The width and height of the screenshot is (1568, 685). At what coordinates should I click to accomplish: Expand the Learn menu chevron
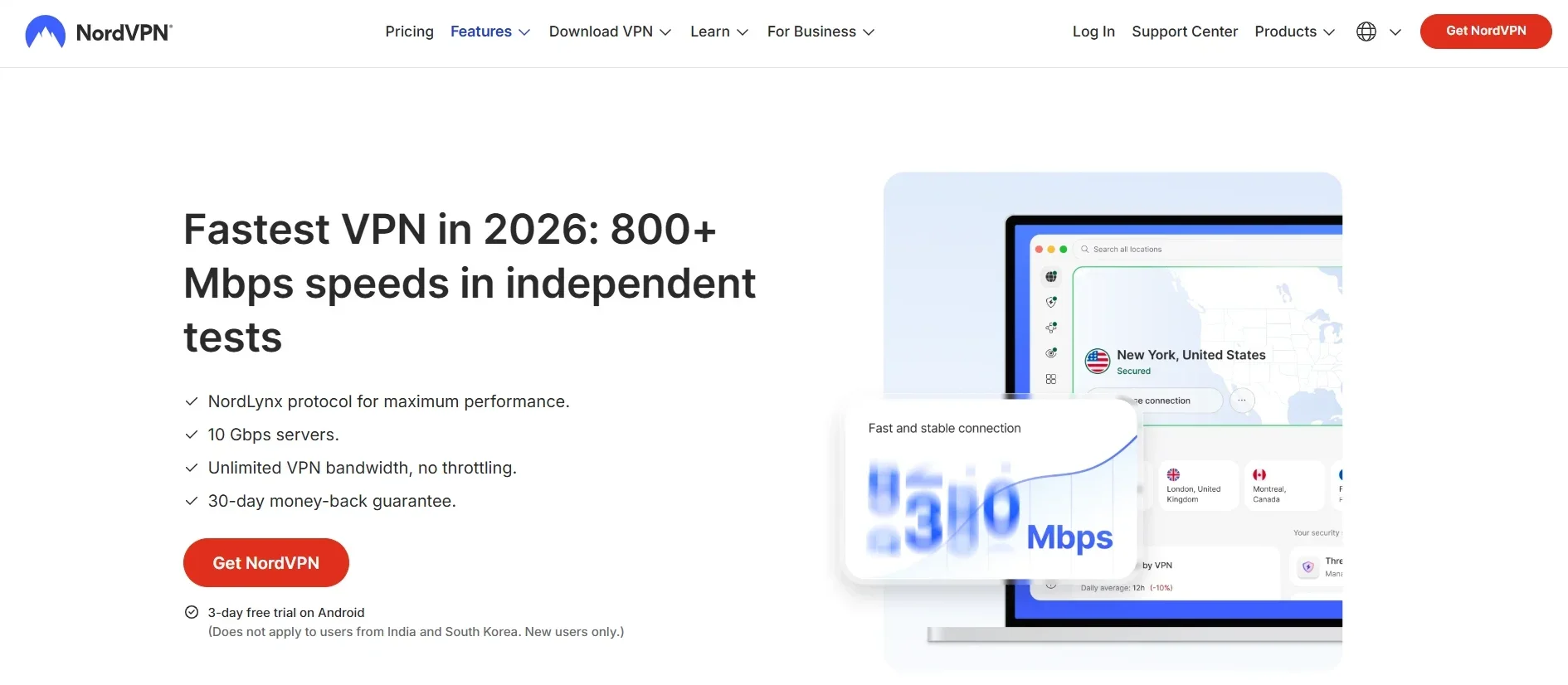pos(743,32)
